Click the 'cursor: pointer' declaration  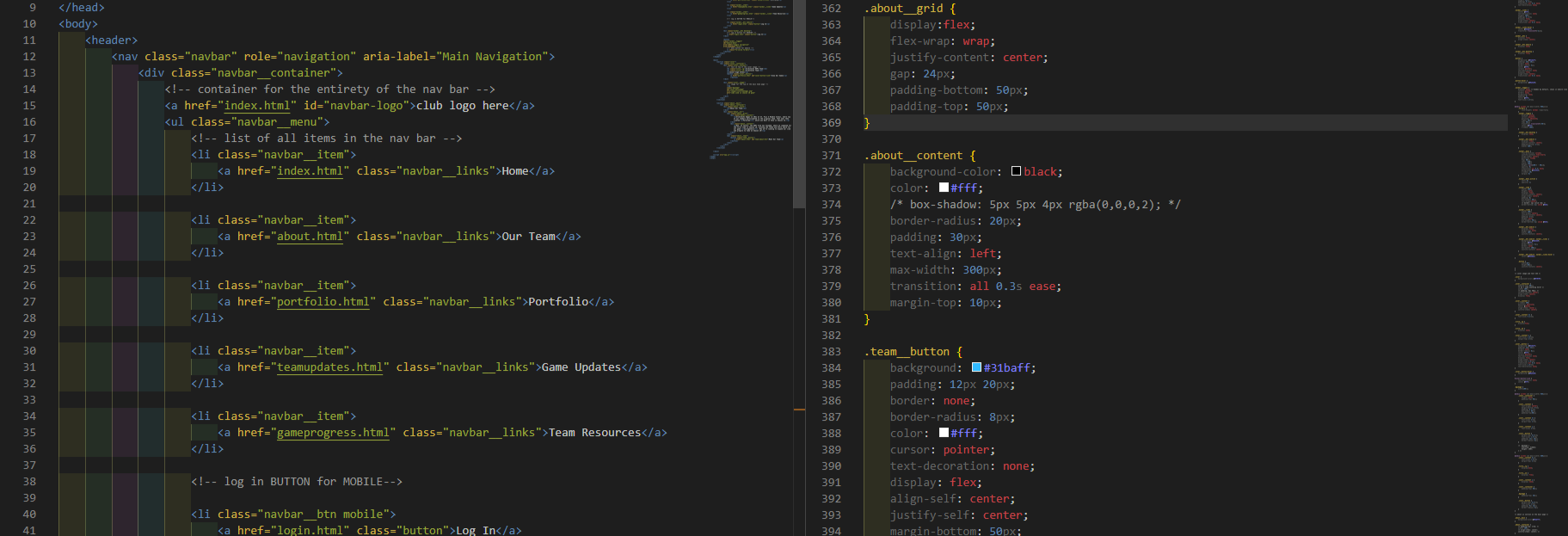943,450
